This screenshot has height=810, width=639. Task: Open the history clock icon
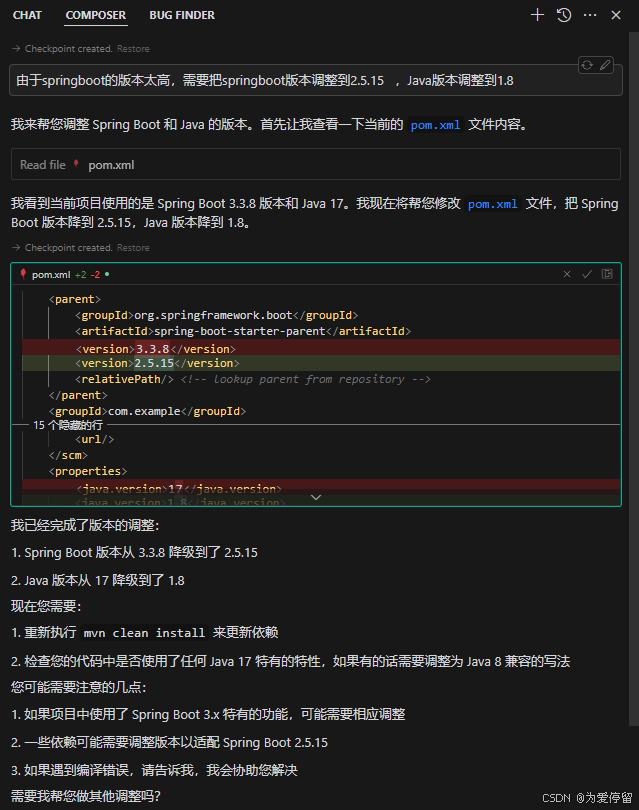pos(564,15)
